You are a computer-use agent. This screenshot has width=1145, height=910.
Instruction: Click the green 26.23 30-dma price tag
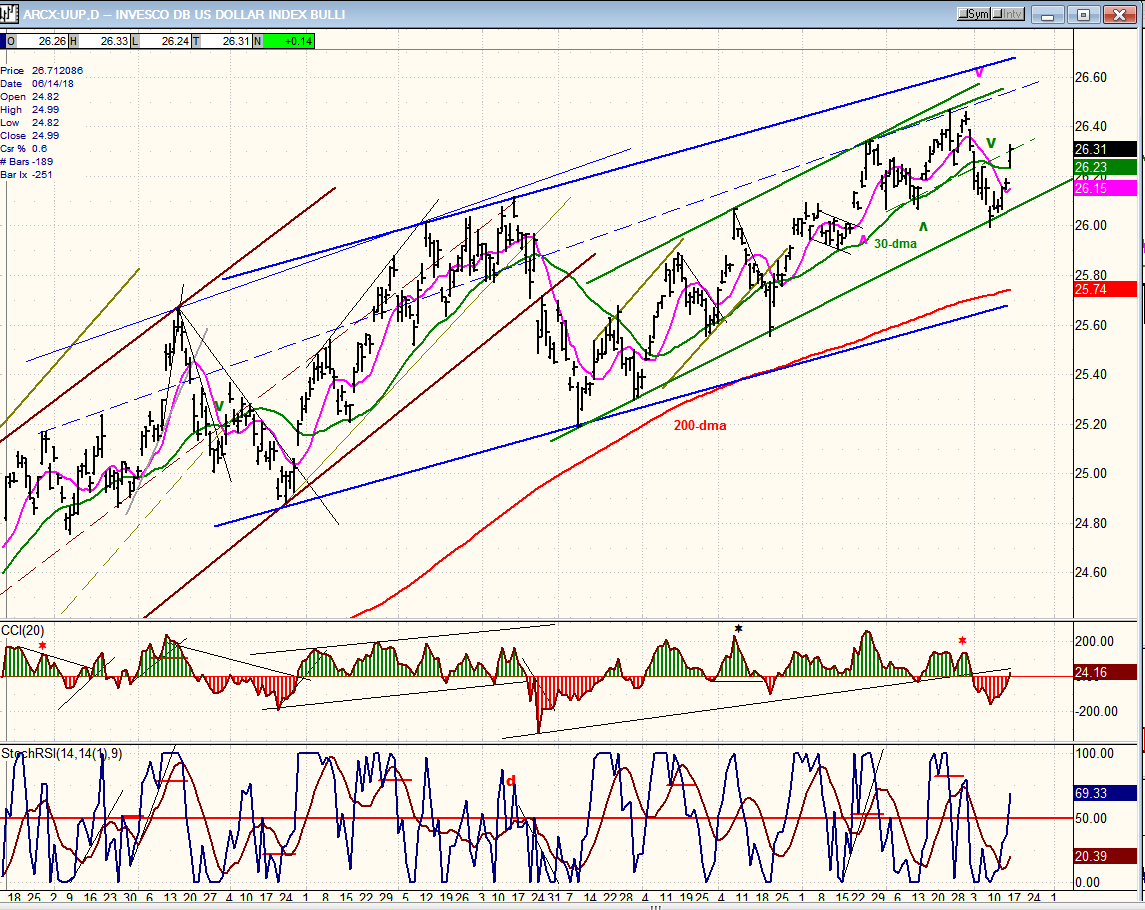coord(1105,167)
